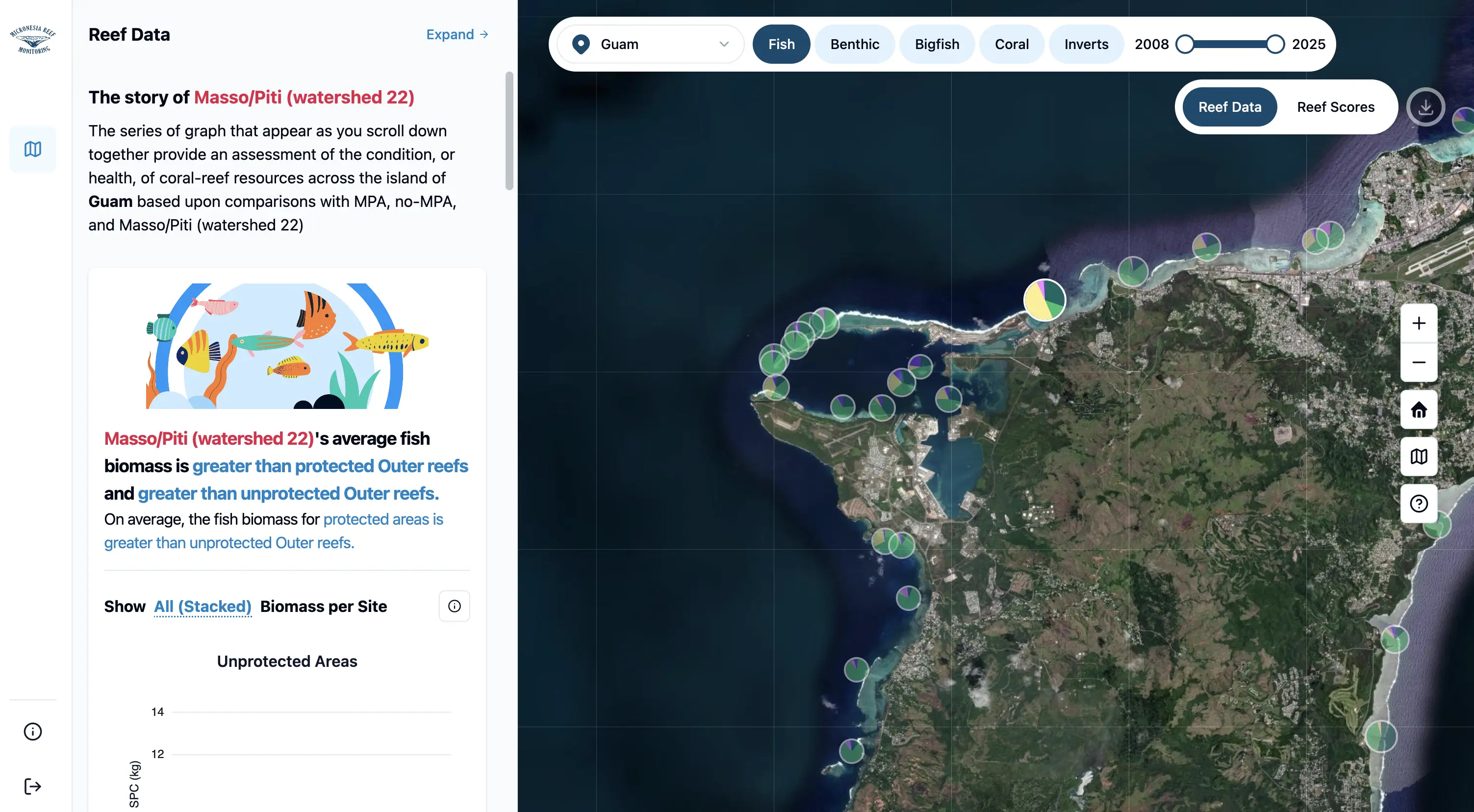Switch to the Inverts tab
The image size is (1474, 812).
1086,44
